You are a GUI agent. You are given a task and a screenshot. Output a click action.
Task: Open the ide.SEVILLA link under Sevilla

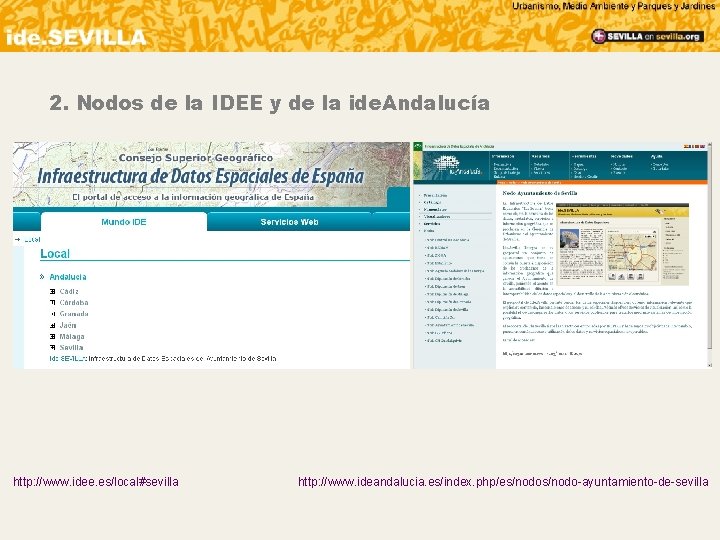pos(68,359)
